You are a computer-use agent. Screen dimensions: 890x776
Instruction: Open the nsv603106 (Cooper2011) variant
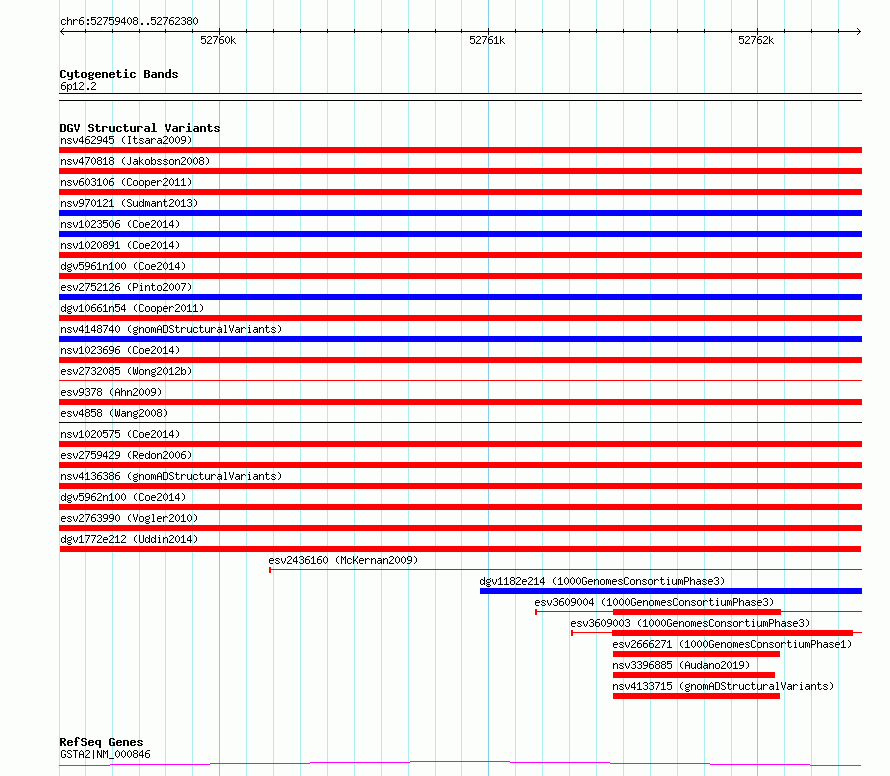click(126, 182)
